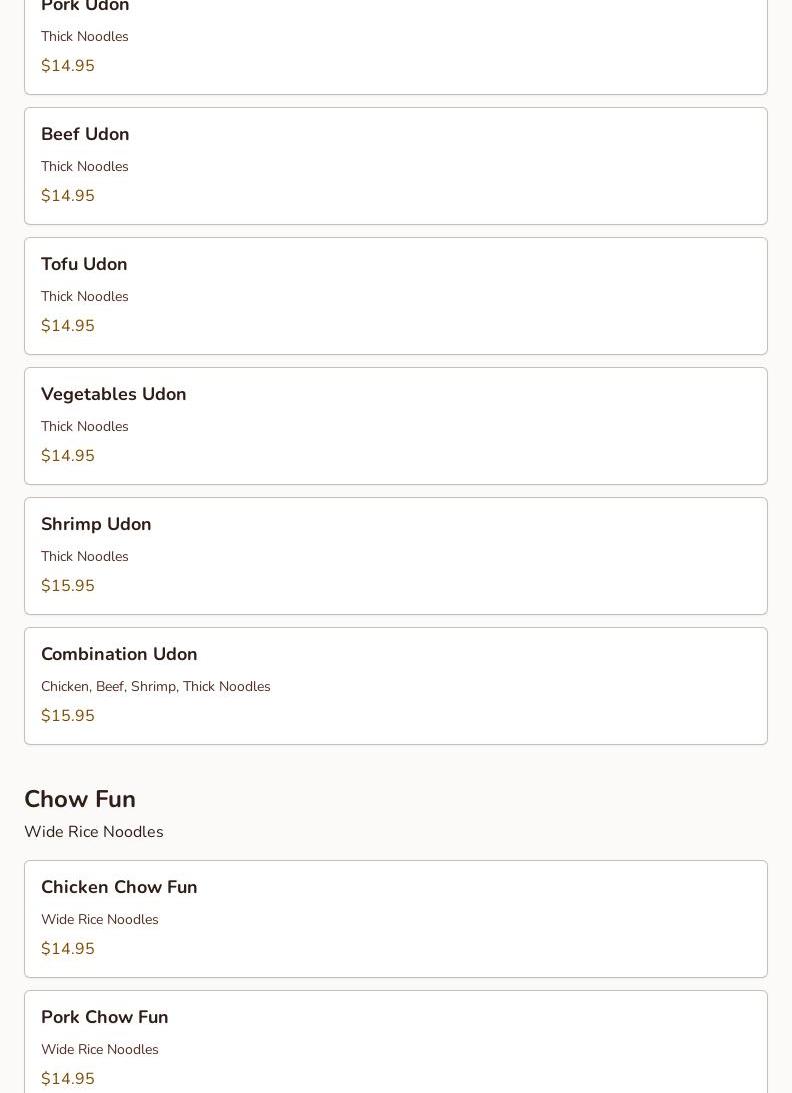
Task: Select the Pork Chow Fun card
Action: [x=396, y=1042]
